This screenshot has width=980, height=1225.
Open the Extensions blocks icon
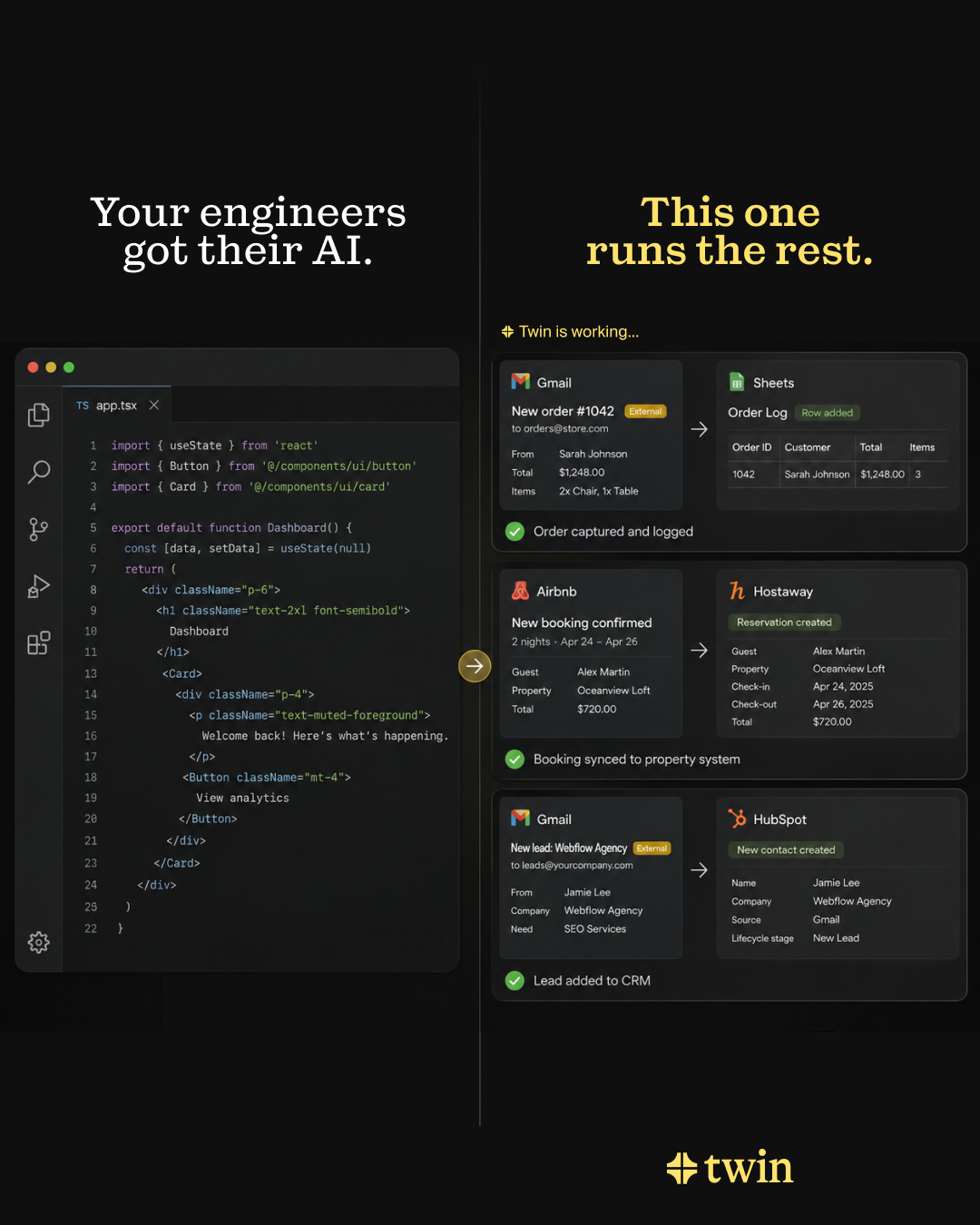coord(39,643)
